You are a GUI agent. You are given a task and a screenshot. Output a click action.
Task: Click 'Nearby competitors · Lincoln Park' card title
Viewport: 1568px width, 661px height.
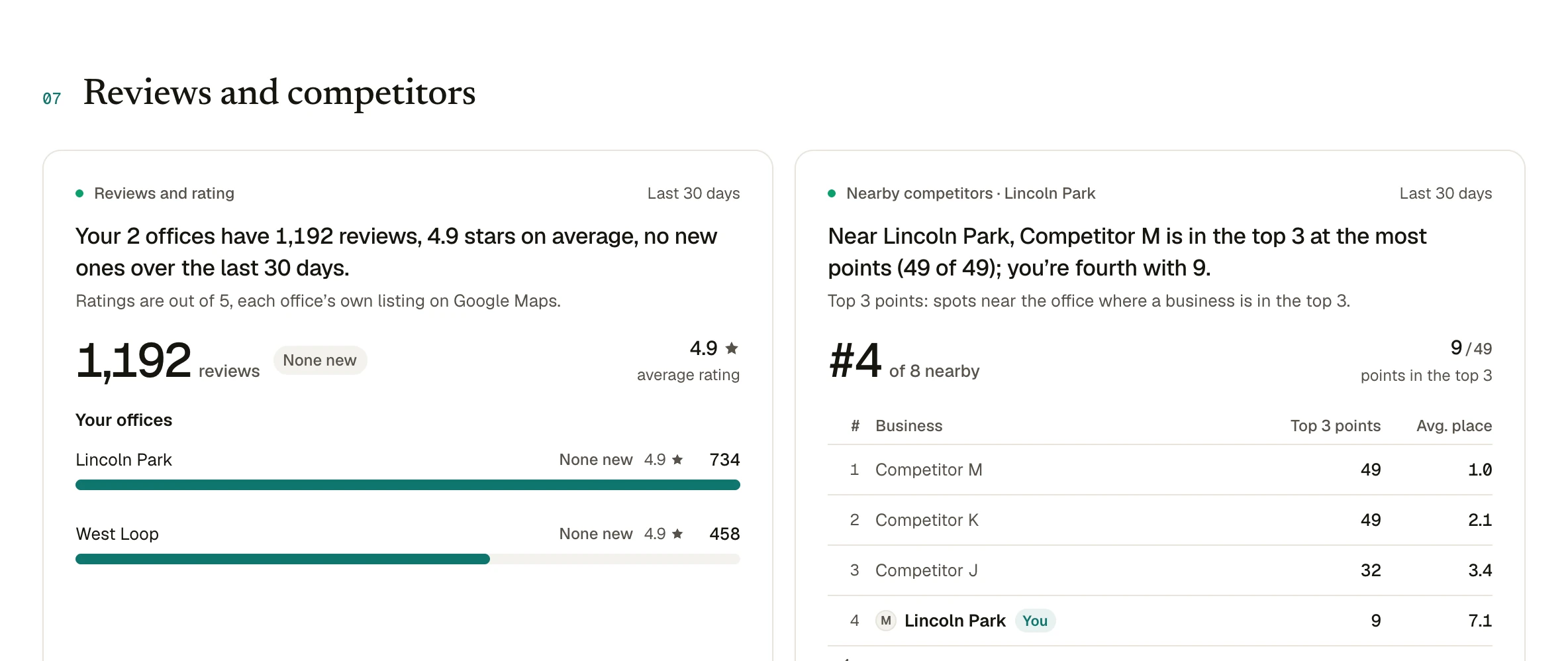click(971, 193)
